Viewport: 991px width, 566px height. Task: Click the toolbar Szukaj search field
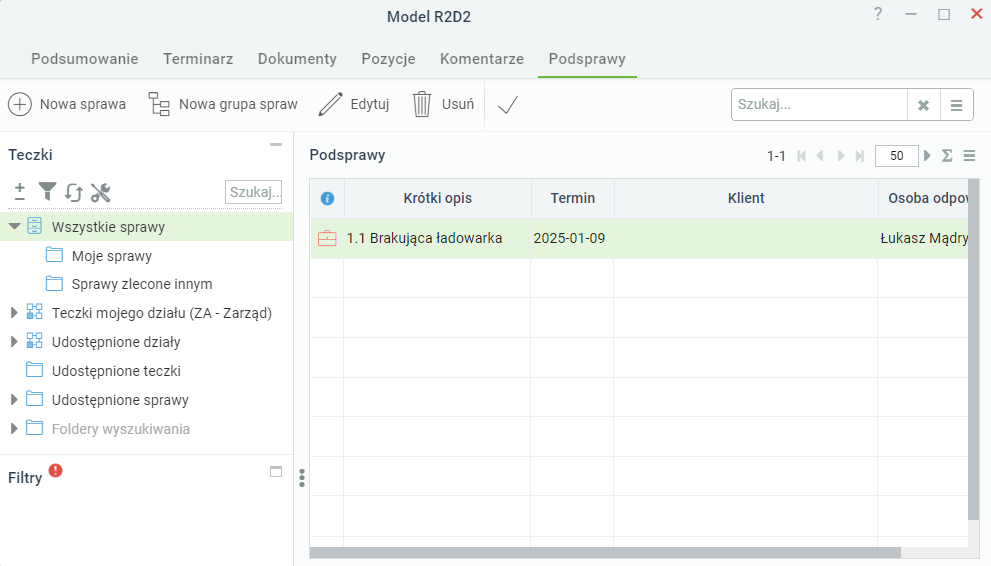[x=819, y=105]
